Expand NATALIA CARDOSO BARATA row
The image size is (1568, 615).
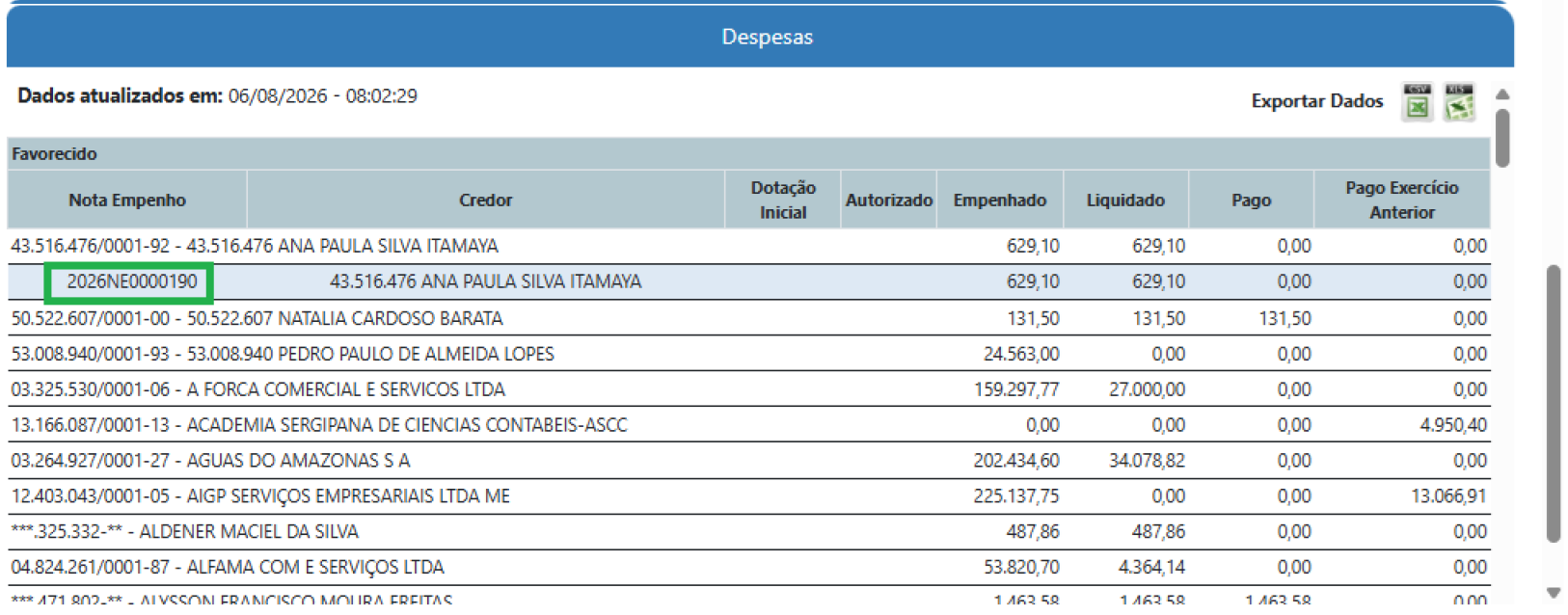click(x=749, y=318)
